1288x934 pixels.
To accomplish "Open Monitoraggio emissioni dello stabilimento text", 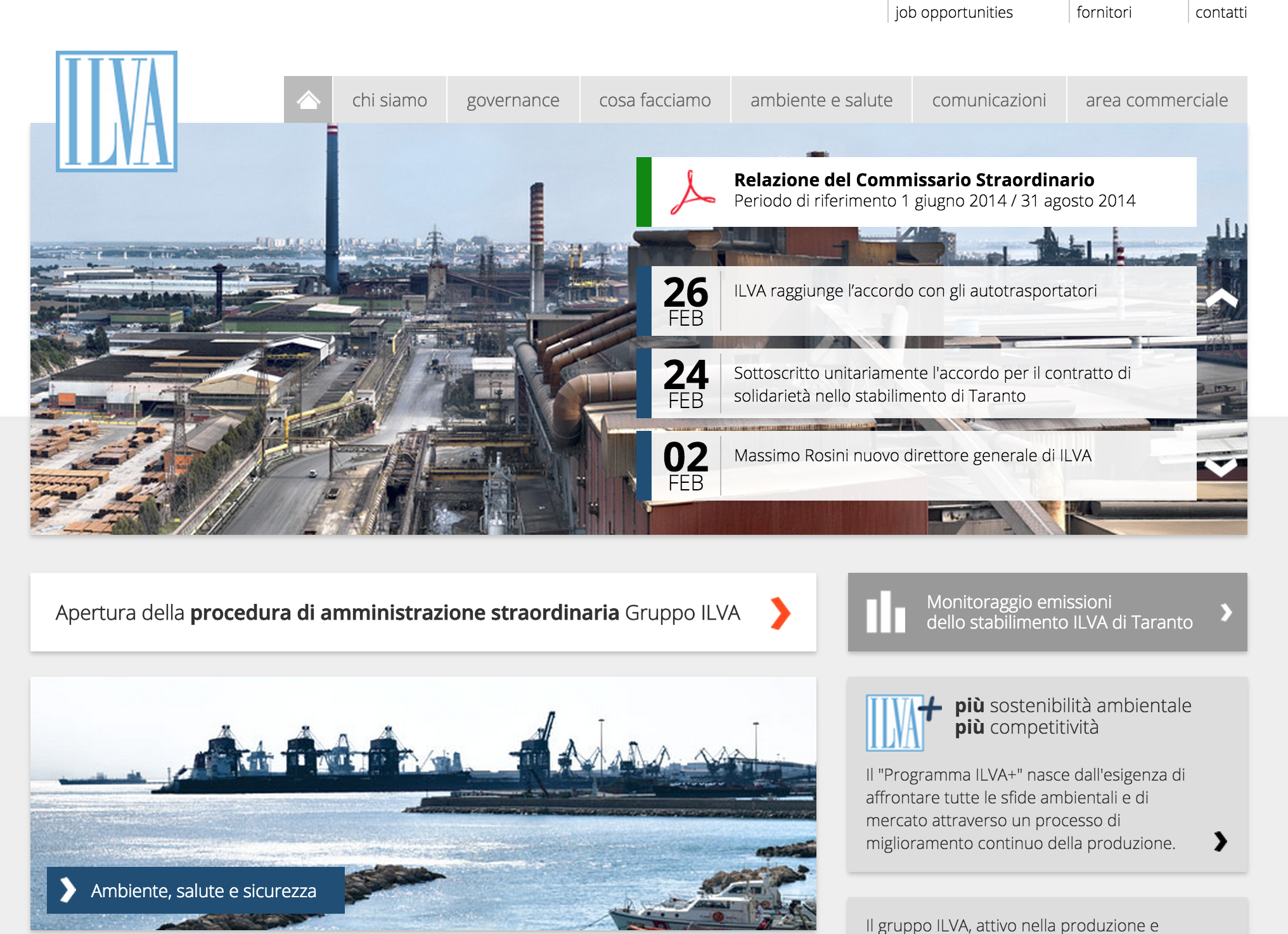I will pyautogui.click(x=1060, y=612).
